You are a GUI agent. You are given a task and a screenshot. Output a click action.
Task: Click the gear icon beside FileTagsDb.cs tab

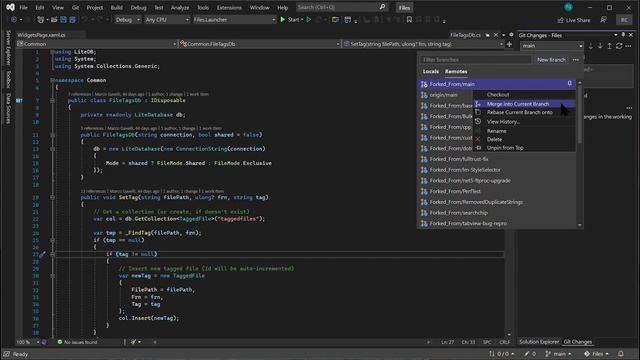[511, 35]
